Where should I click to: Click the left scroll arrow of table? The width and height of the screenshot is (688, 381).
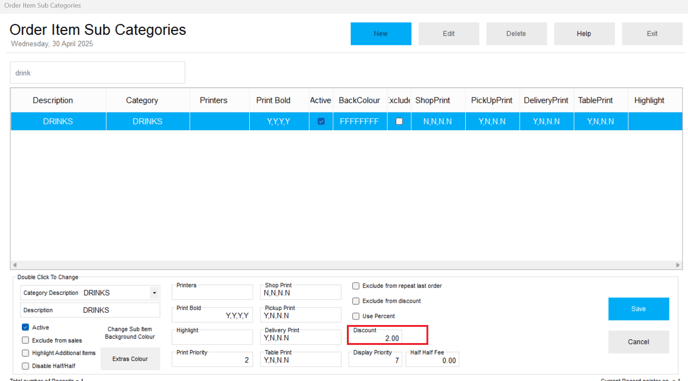15,265
